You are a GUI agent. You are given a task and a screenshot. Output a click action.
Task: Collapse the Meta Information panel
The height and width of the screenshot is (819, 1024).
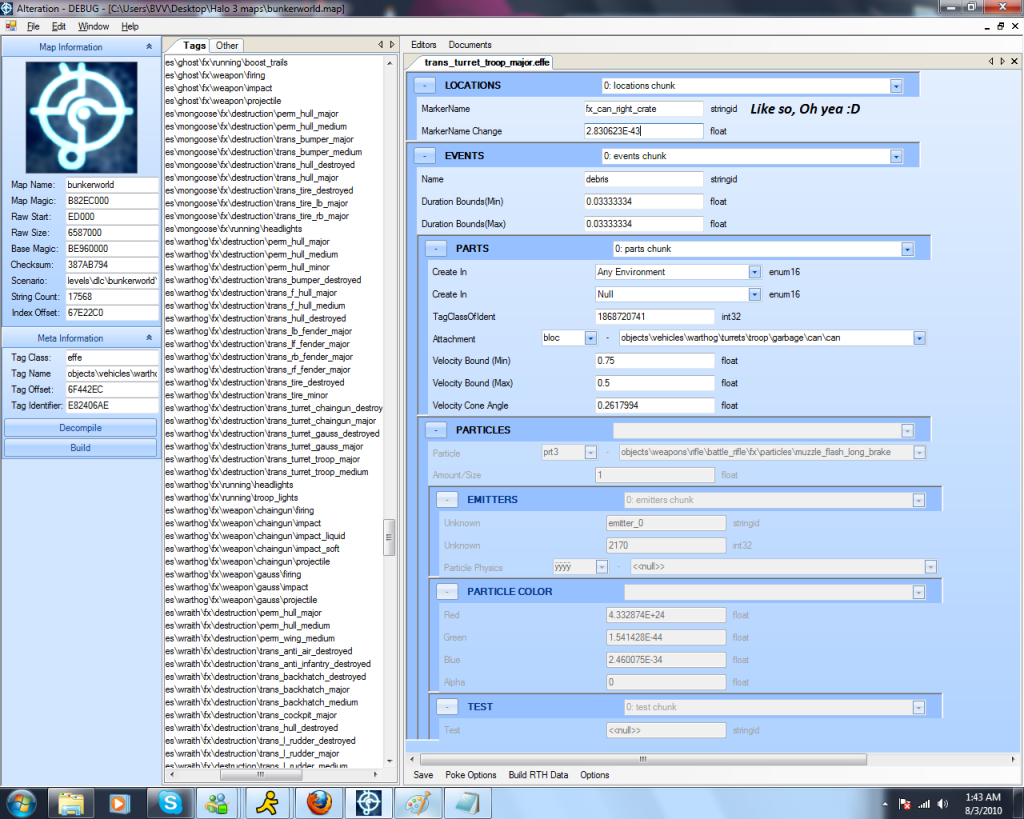(x=149, y=338)
